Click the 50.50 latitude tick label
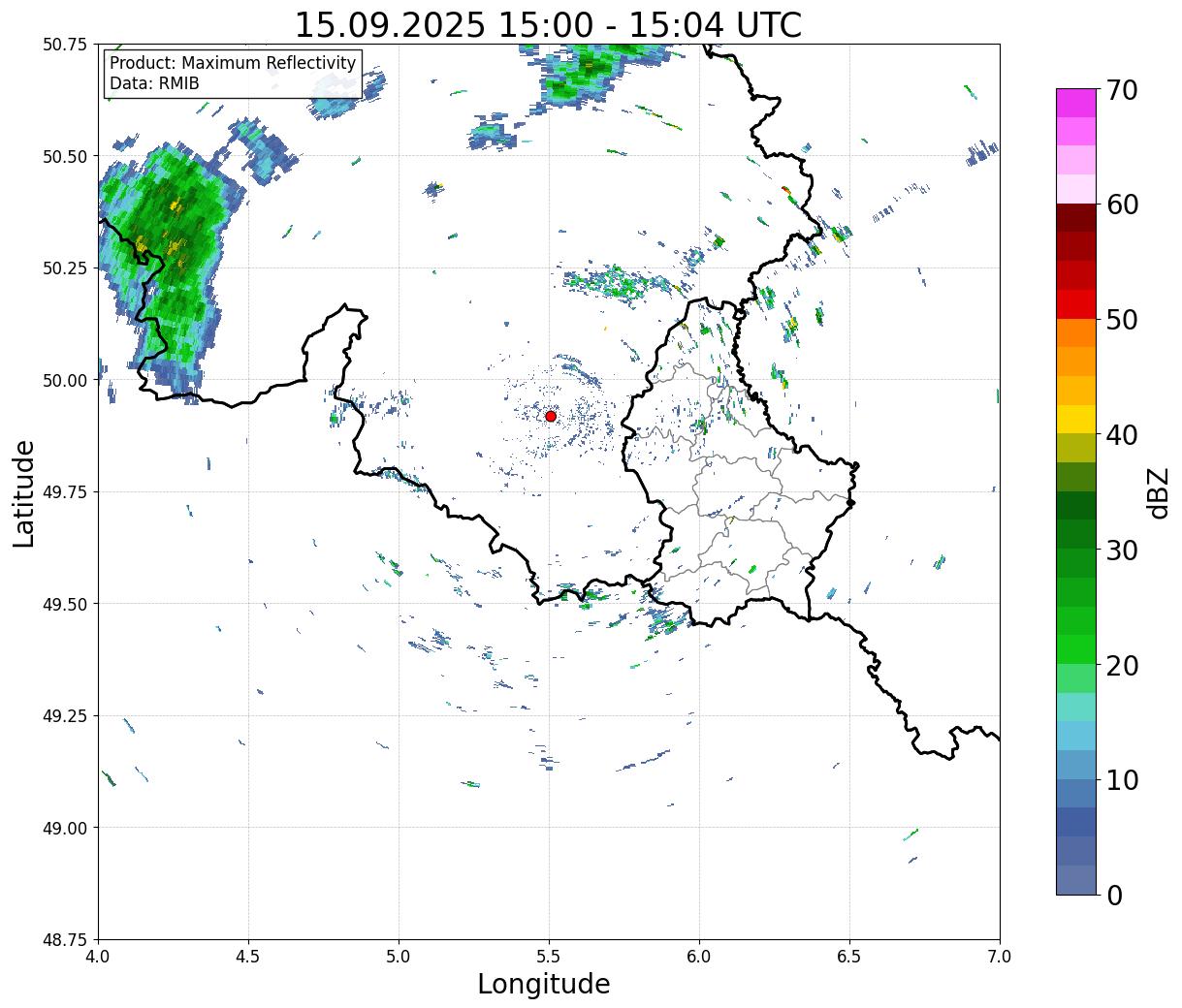 pyautogui.click(x=65, y=156)
